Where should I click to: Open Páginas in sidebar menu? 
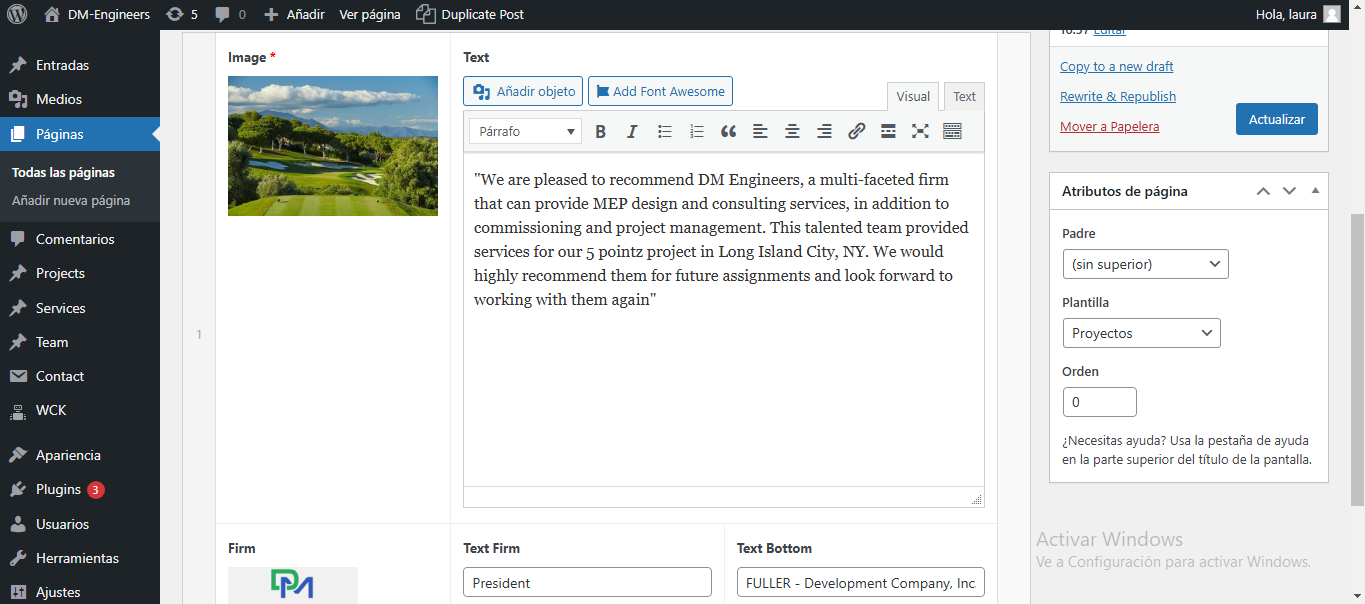point(80,134)
